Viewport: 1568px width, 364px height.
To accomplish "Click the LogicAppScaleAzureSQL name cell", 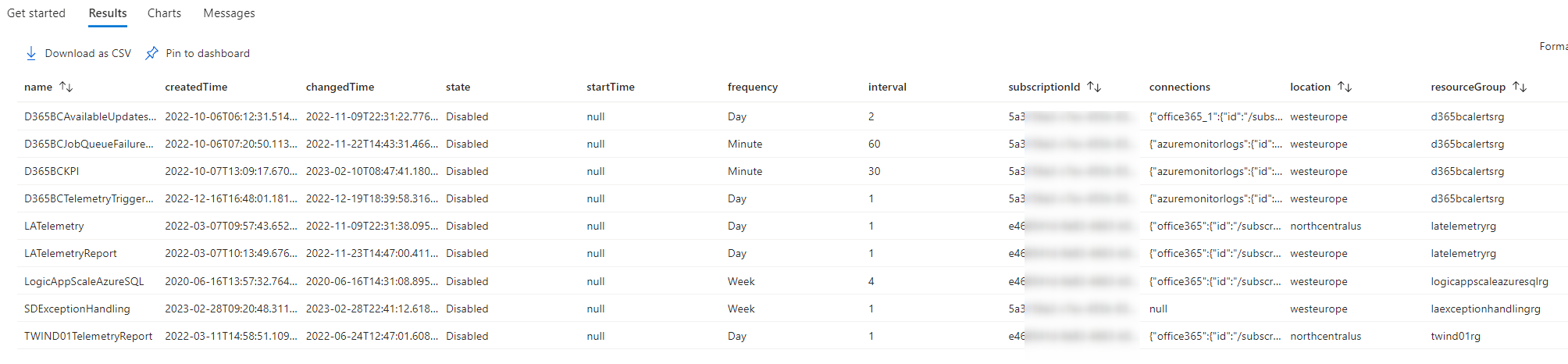I will point(84,281).
